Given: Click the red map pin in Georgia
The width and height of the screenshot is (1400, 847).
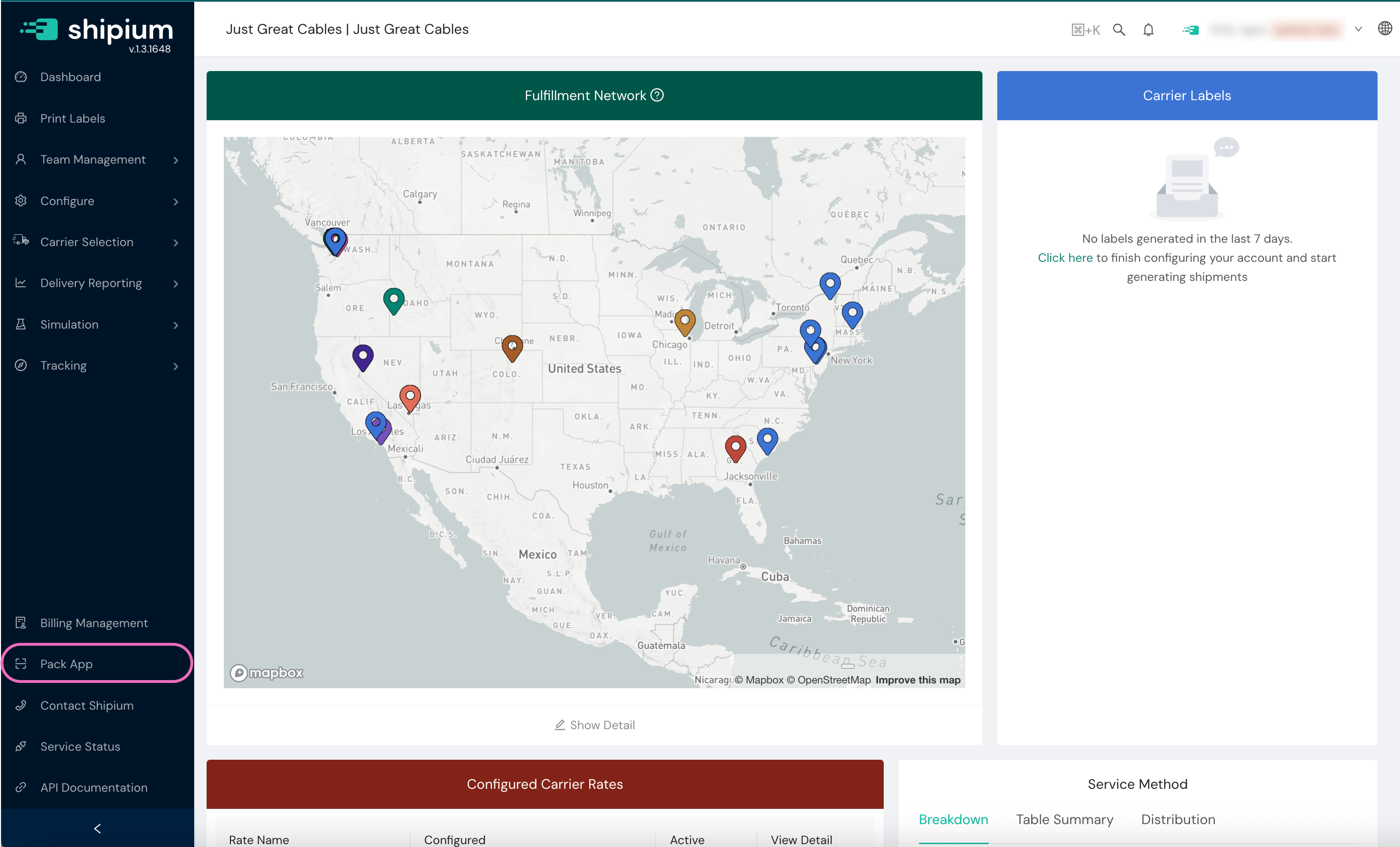Looking at the screenshot, I should (x=735, y=447).
